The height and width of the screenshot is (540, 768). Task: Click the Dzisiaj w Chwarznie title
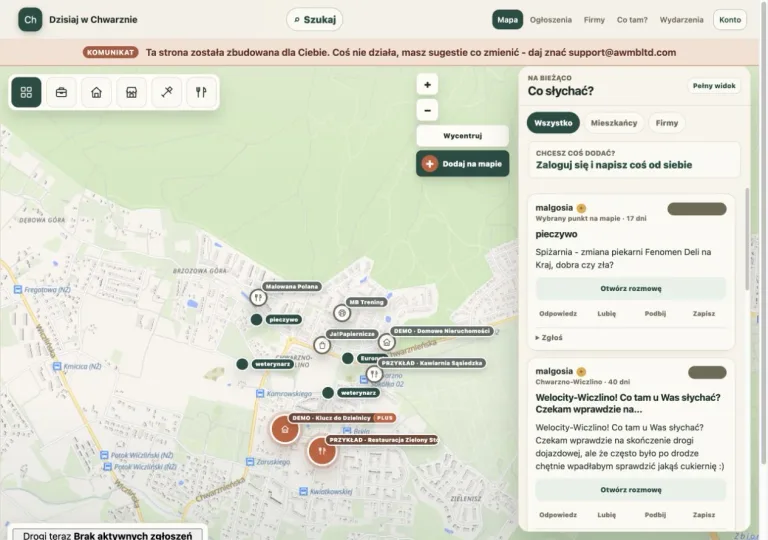click(93, 20)
